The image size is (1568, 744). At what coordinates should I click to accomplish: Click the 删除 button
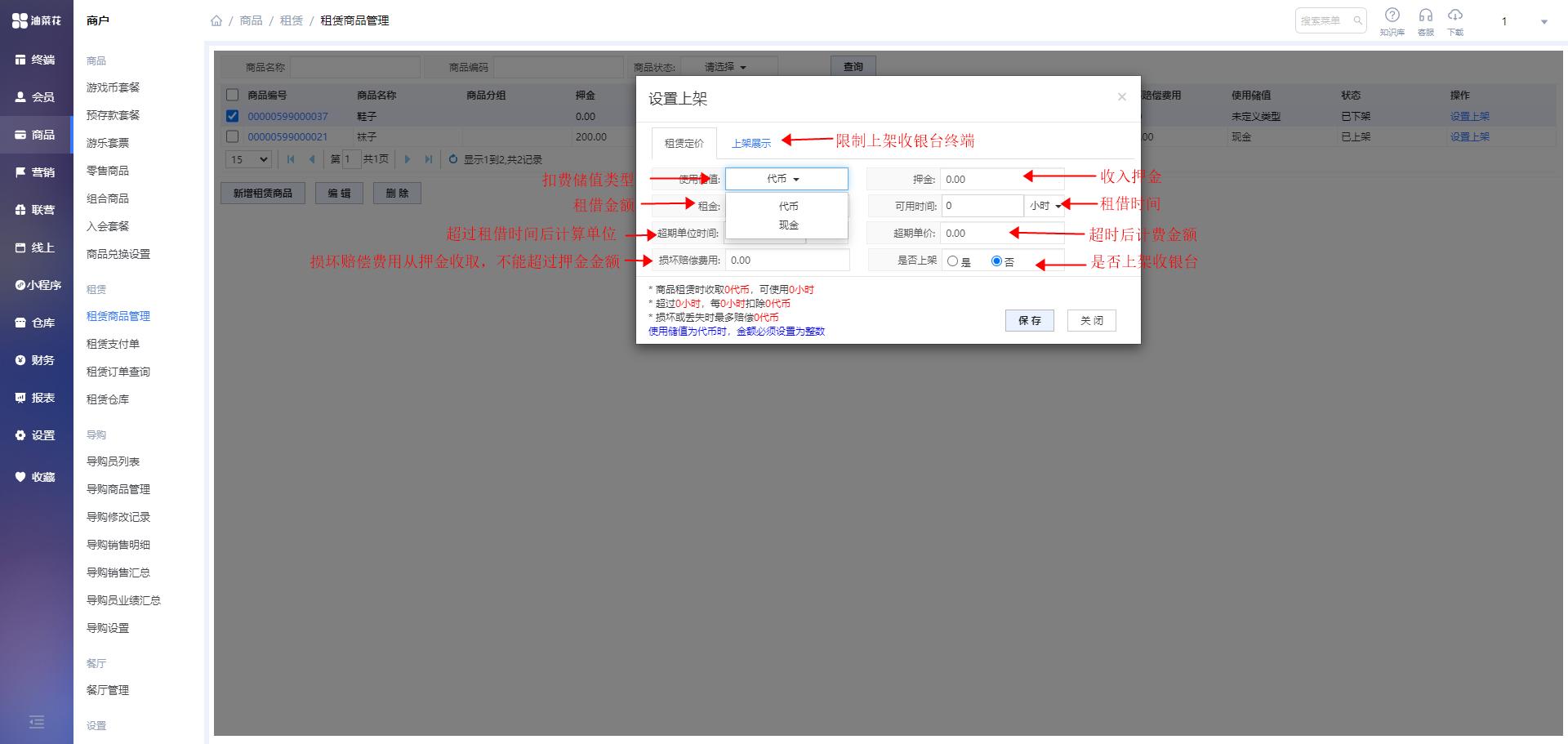pos(398,193)
